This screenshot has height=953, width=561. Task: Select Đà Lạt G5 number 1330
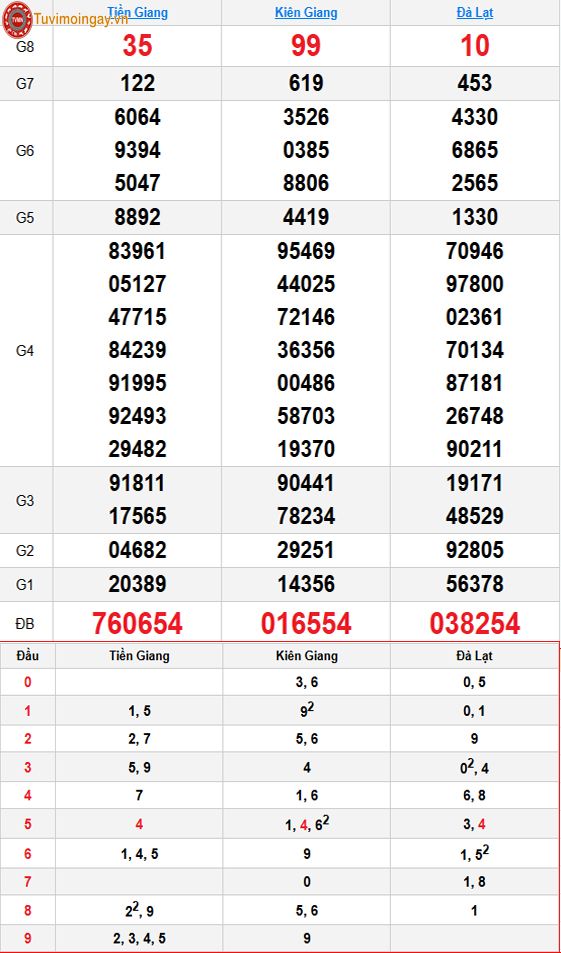point(475,217)
